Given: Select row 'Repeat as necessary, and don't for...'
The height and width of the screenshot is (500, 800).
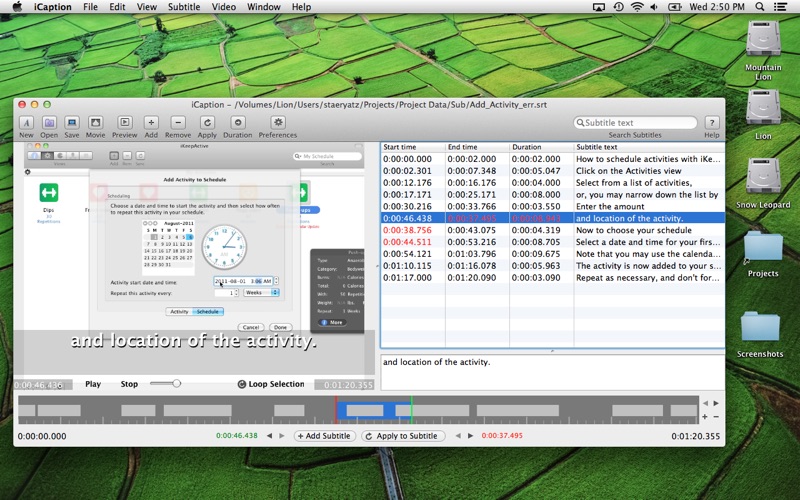Looking at the screenshot, I should click(x=553, y=278).
